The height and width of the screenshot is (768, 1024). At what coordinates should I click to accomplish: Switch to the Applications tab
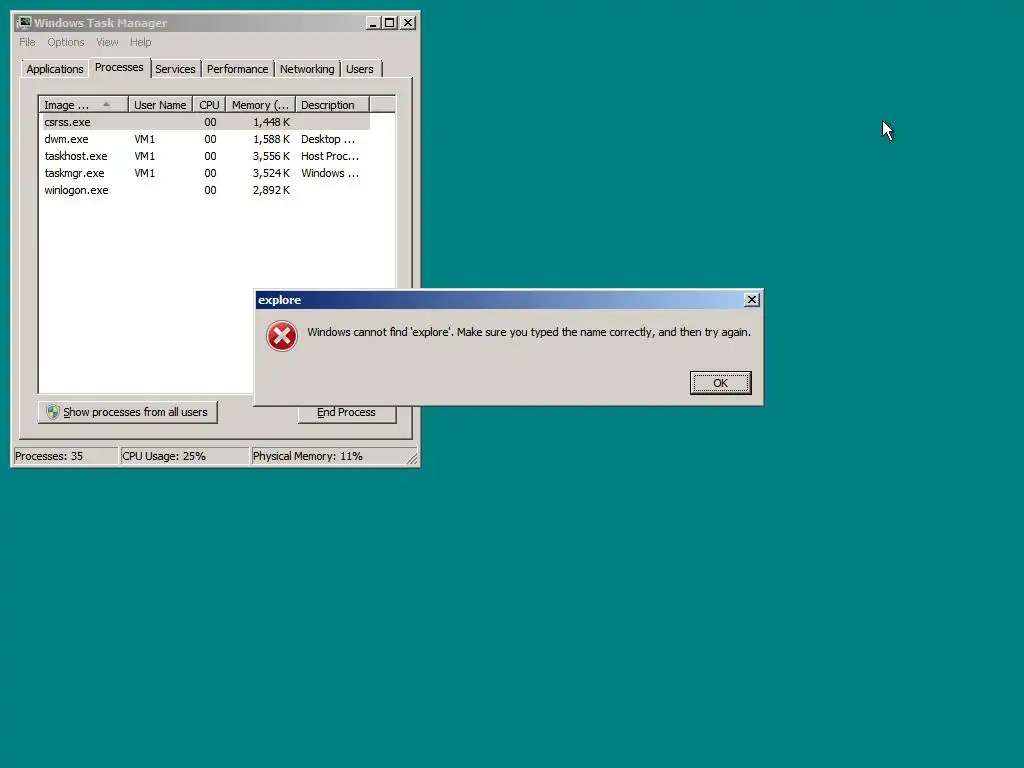point(55,69)
